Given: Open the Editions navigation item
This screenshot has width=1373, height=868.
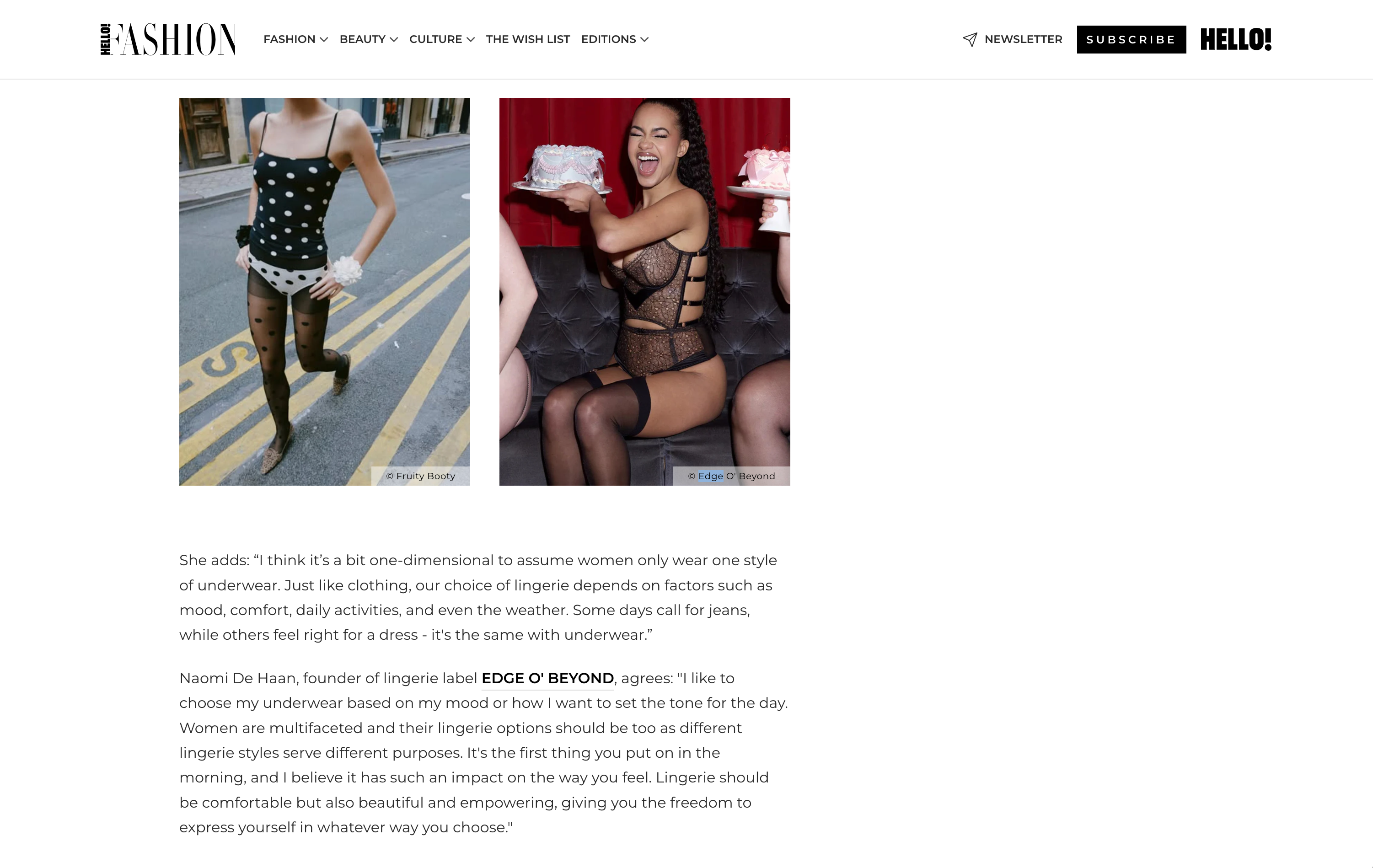Looking at the screenshot, I should [x=608, y=39].
